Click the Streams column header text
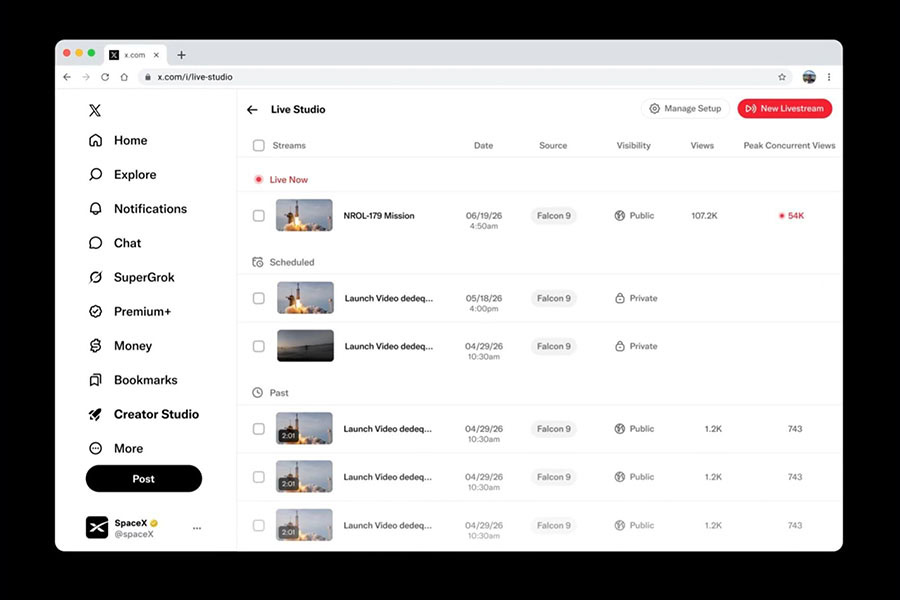 point(289,146)
